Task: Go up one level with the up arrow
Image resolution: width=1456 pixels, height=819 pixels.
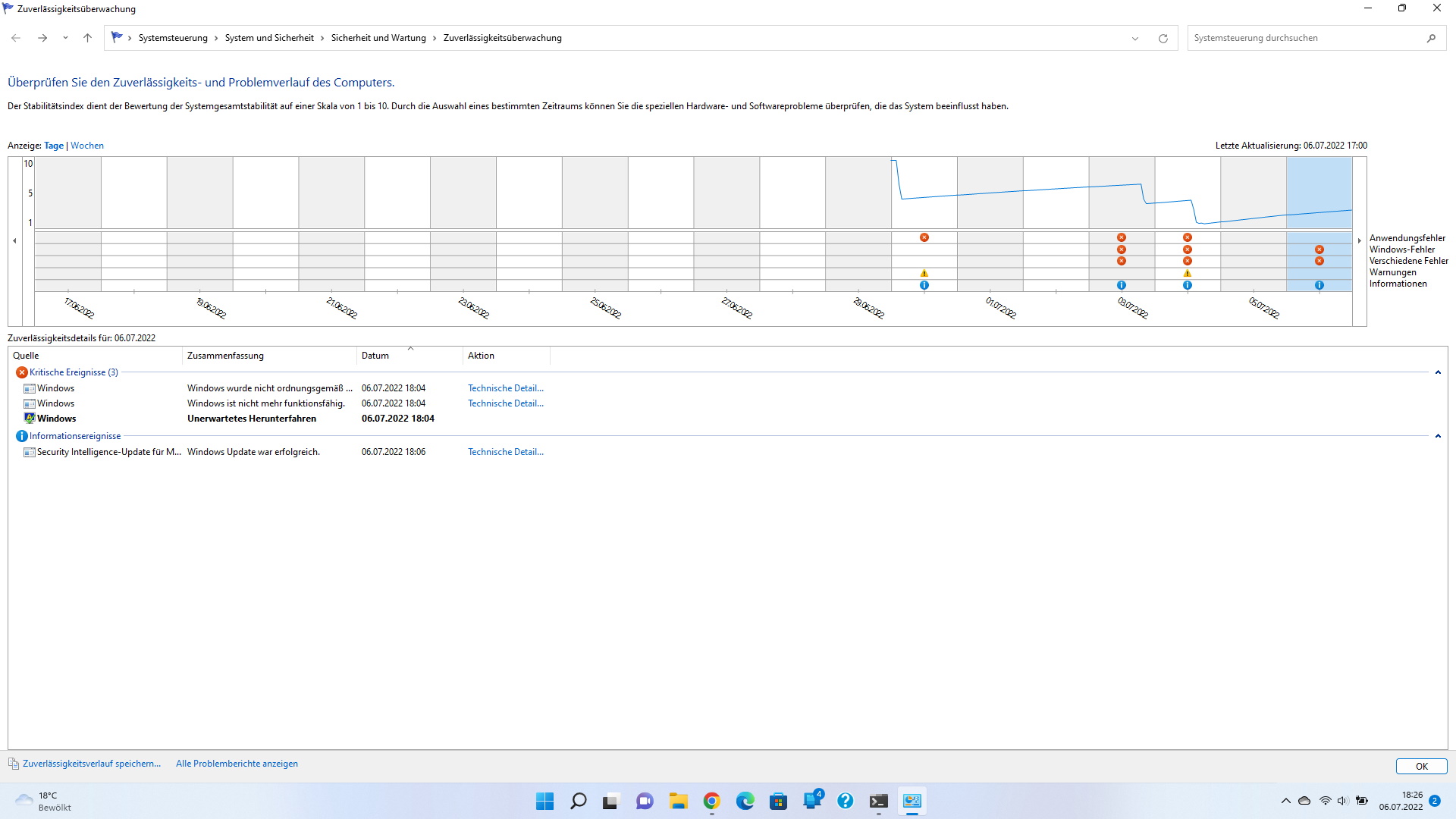Action: tap(87, 38)
